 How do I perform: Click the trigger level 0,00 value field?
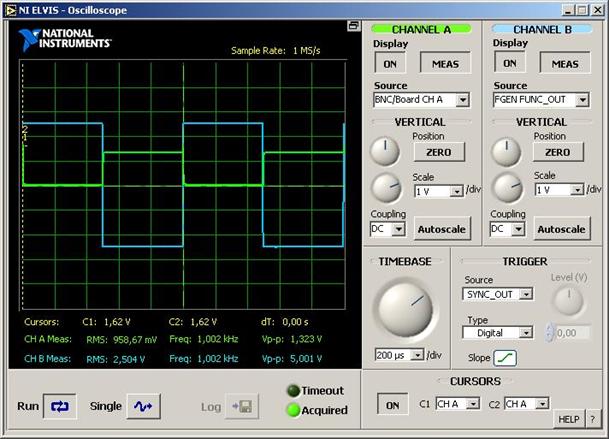click(572, 333)
